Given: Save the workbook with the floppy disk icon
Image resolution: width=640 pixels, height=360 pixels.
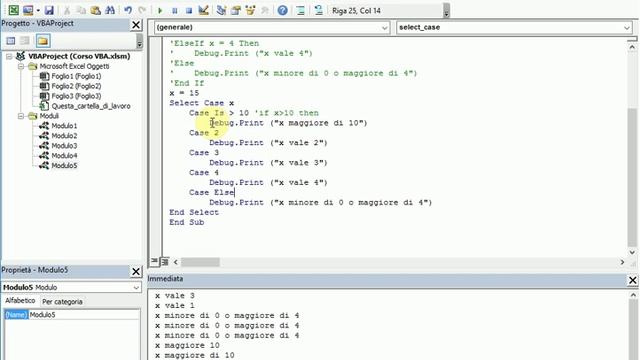Looking at the screenshot, I should [x=49, y=10].
